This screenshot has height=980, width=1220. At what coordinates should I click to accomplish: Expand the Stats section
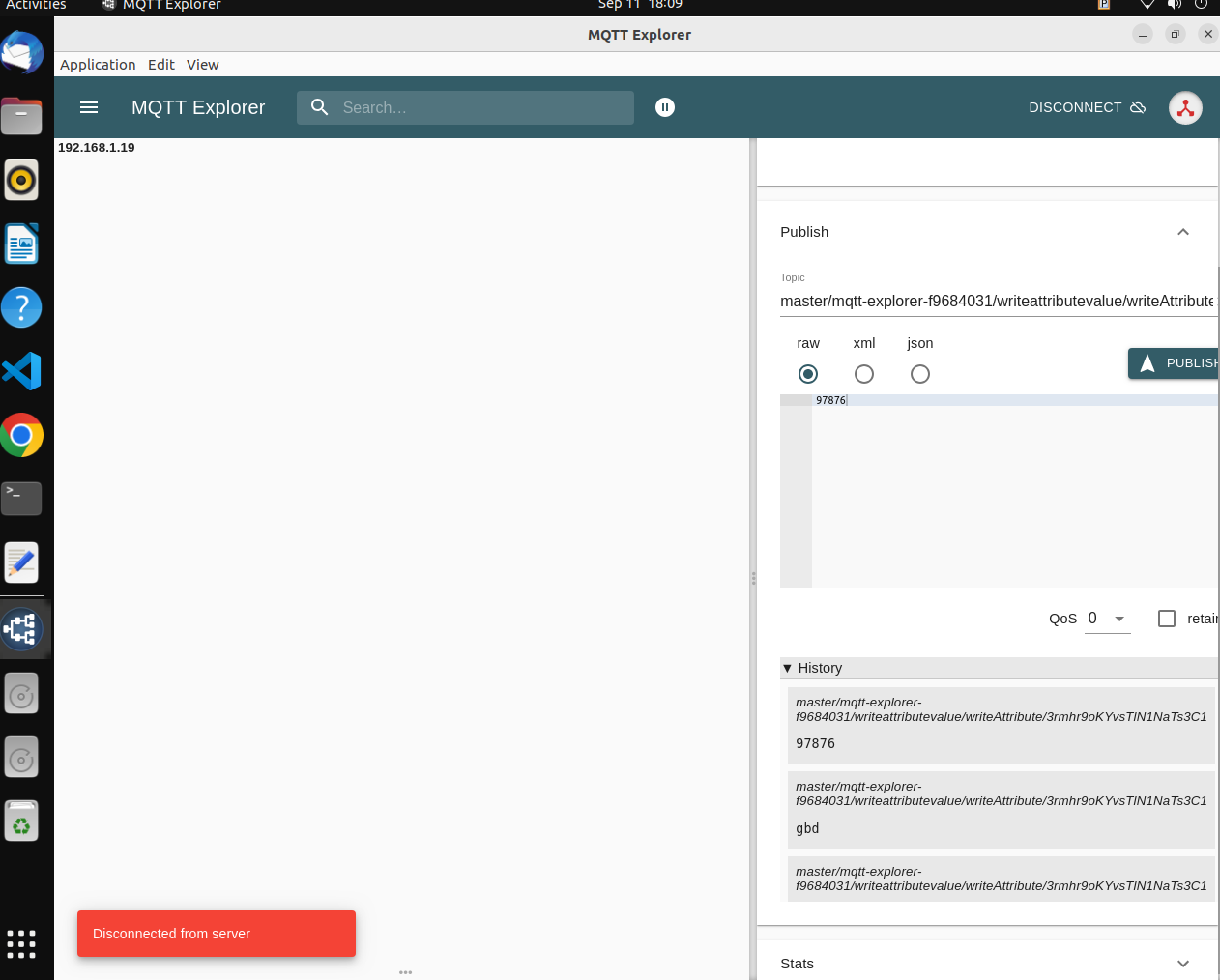1182,964
